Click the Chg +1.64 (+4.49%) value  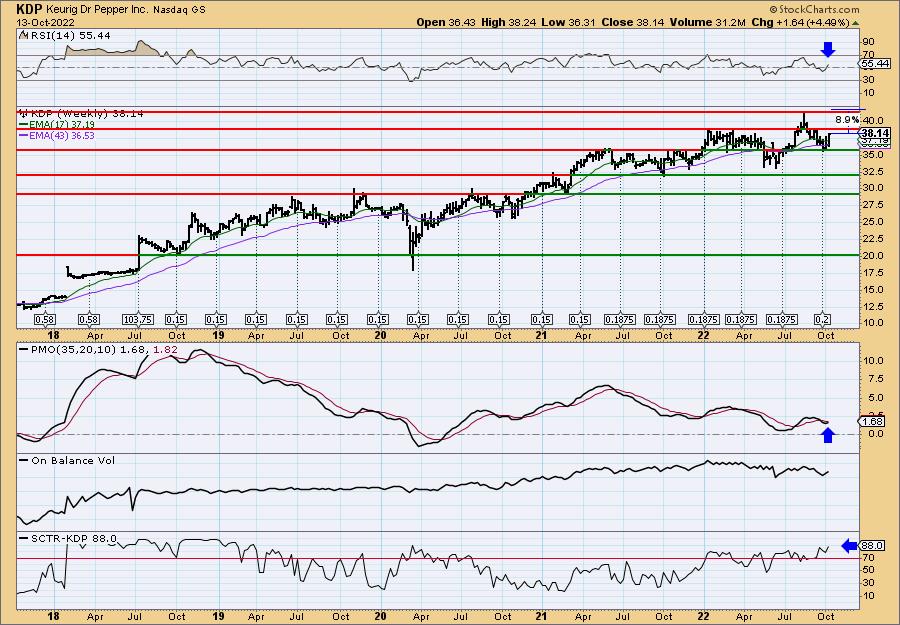tap(804, 22)
